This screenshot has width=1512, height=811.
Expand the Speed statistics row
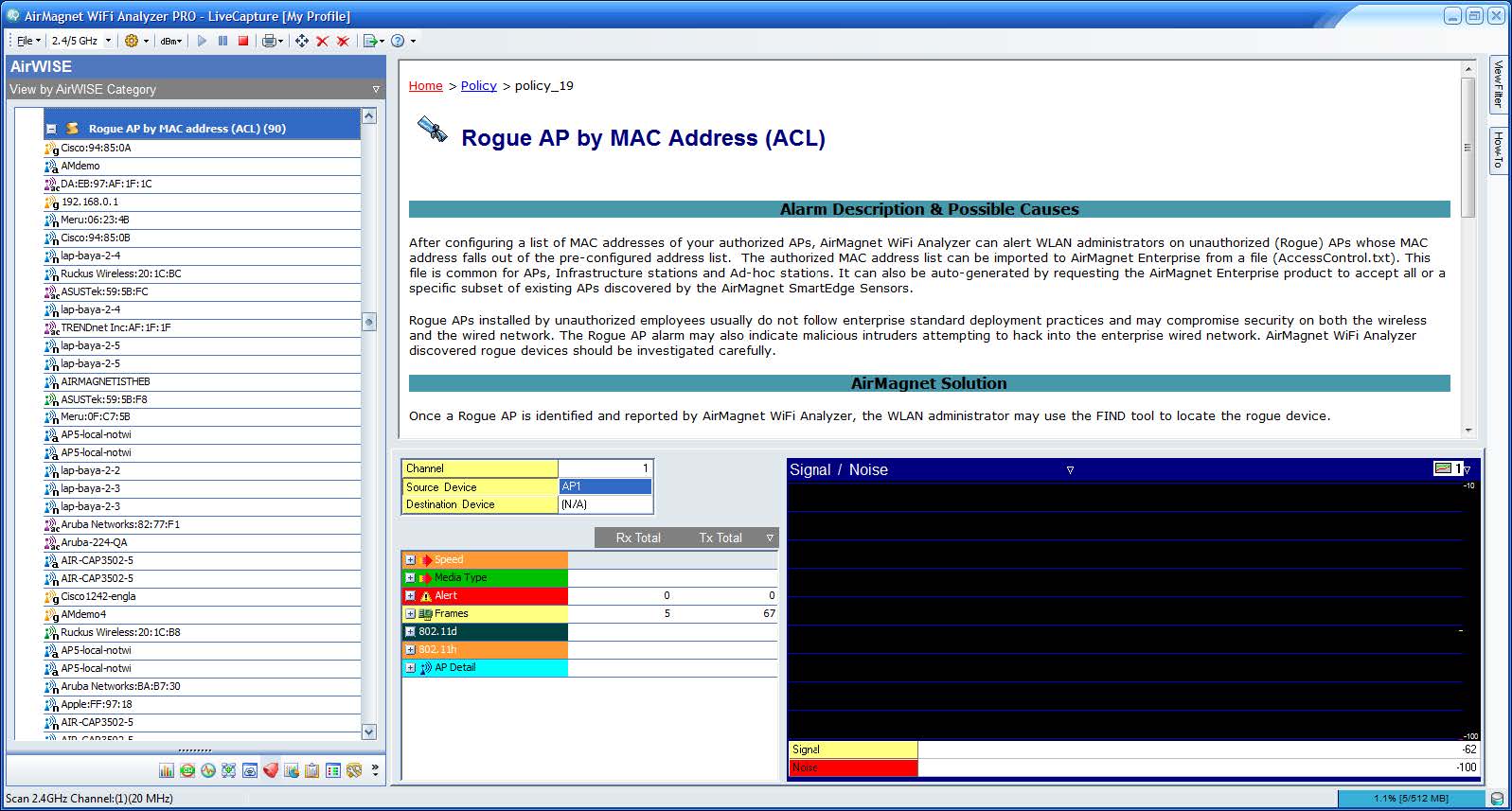(x=410, y=560)
